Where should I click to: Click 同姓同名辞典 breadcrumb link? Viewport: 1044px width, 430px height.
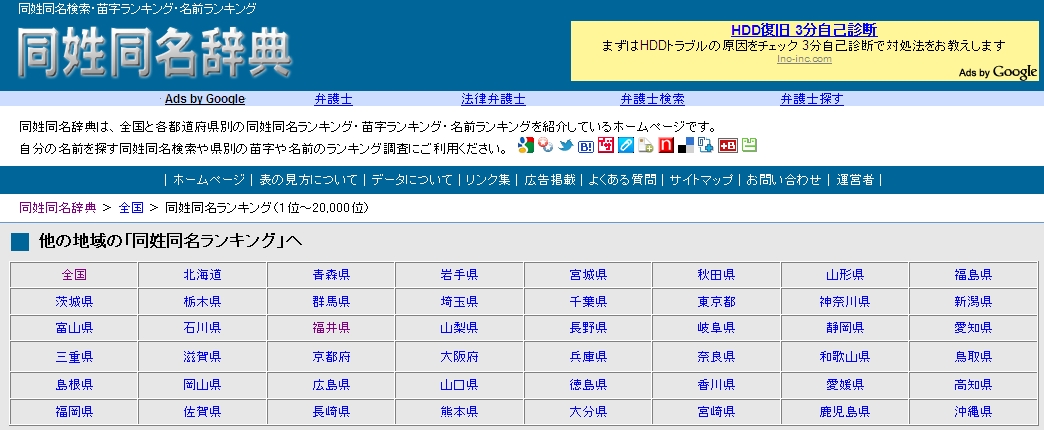[57, 208]
